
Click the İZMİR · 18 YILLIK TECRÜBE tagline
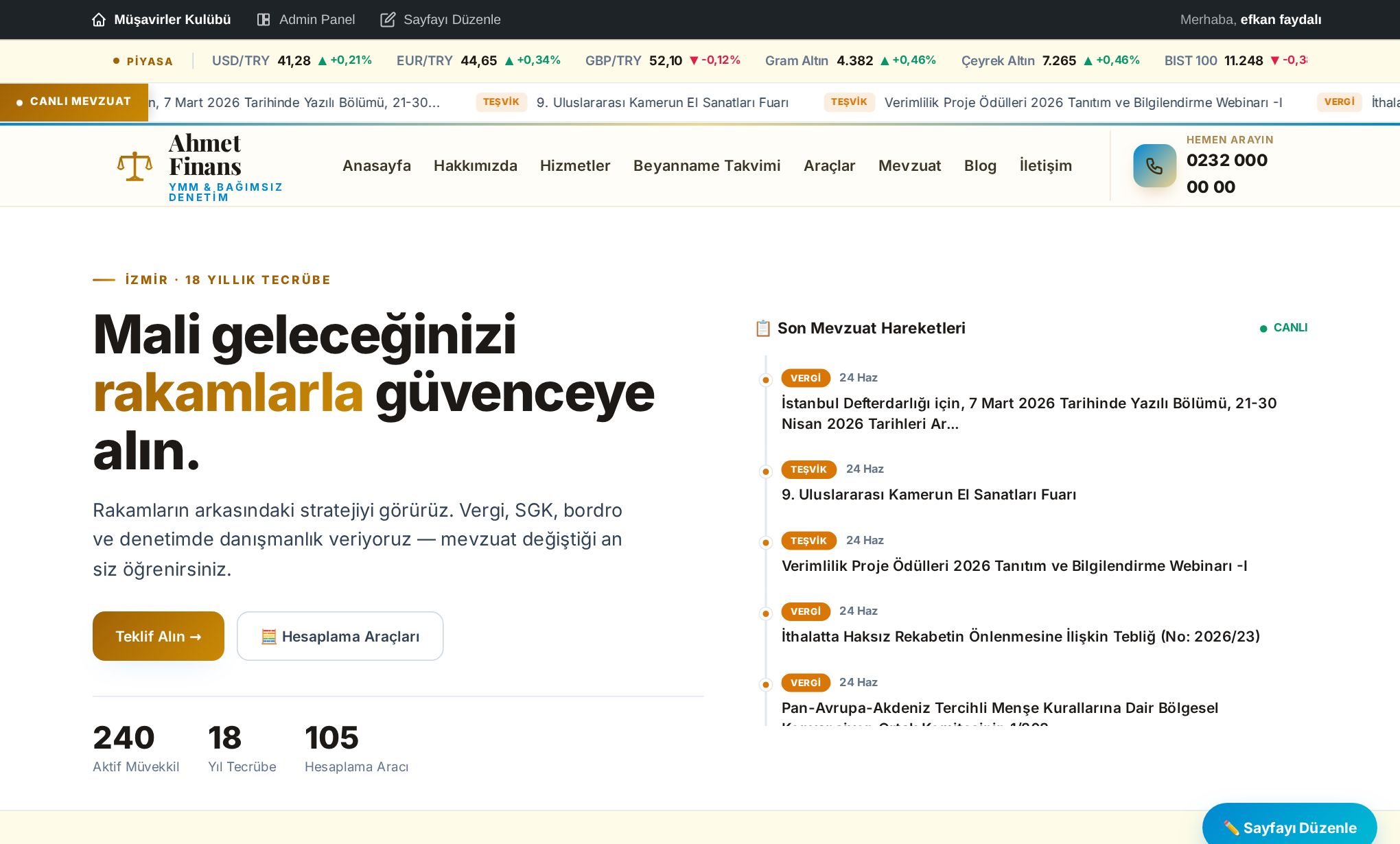pos(228,280)
